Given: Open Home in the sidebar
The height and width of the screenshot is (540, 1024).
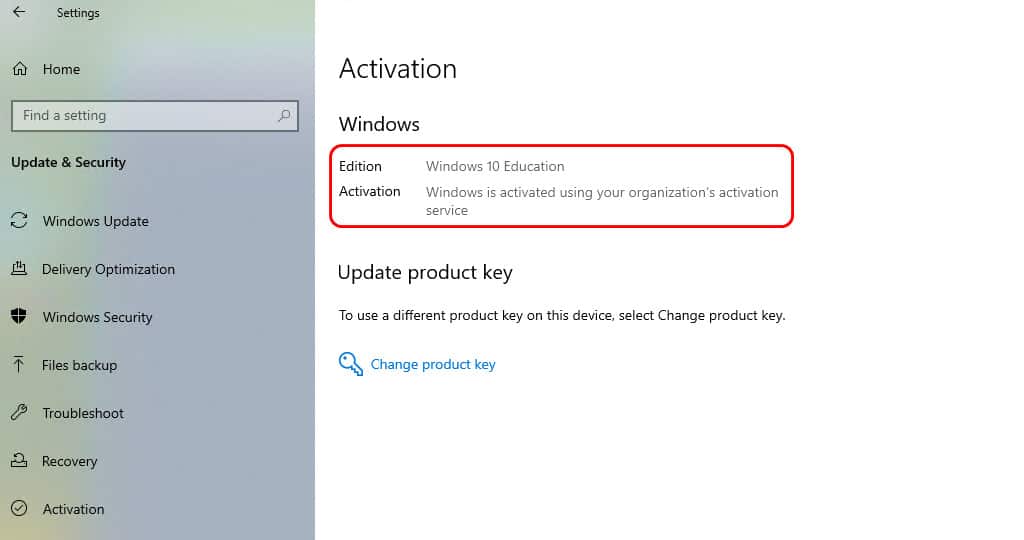Looking at the screenshot, I should [x=61, y=69].
